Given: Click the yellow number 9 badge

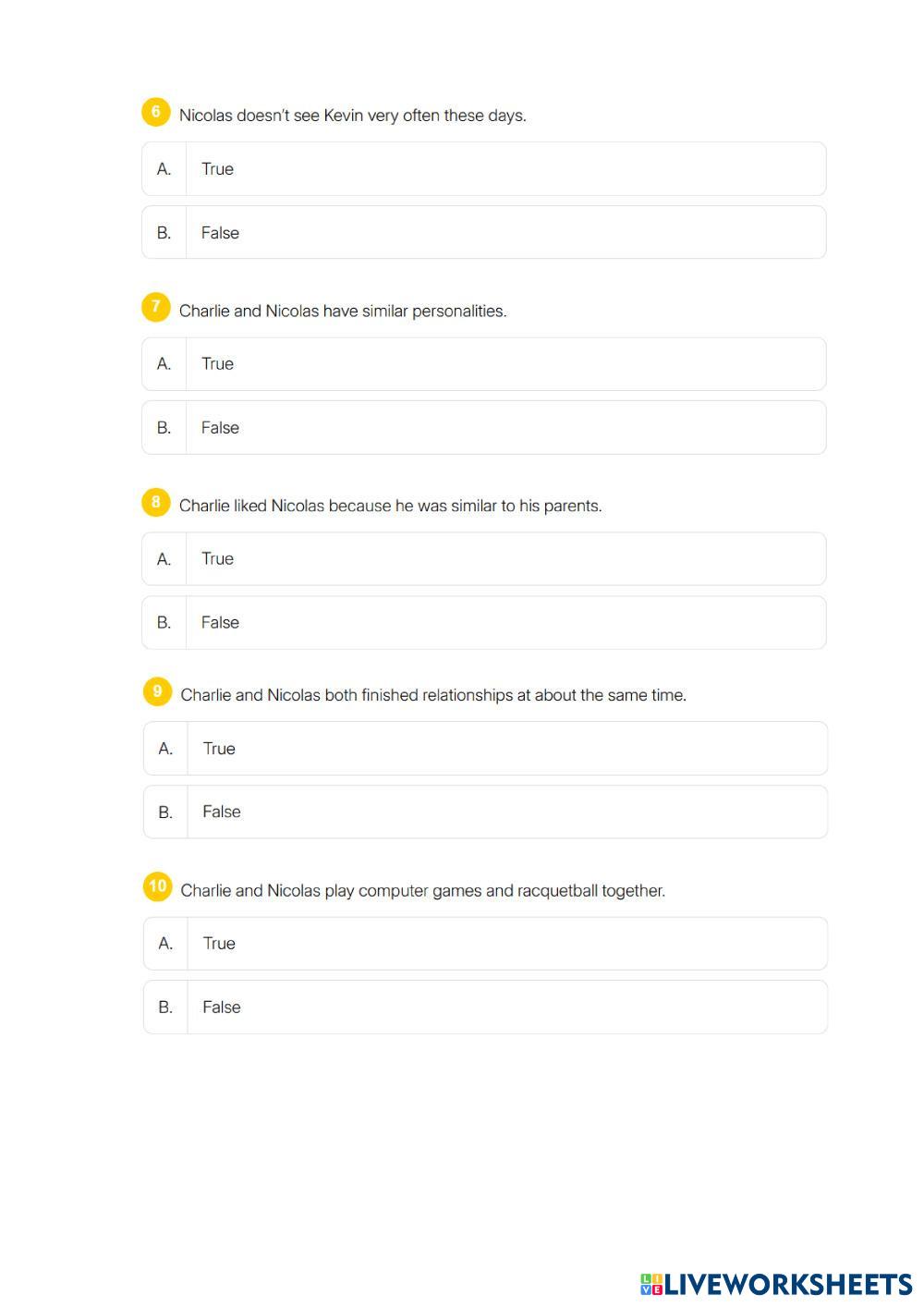Looking at the screenshot, I should (x=157, y=691).
